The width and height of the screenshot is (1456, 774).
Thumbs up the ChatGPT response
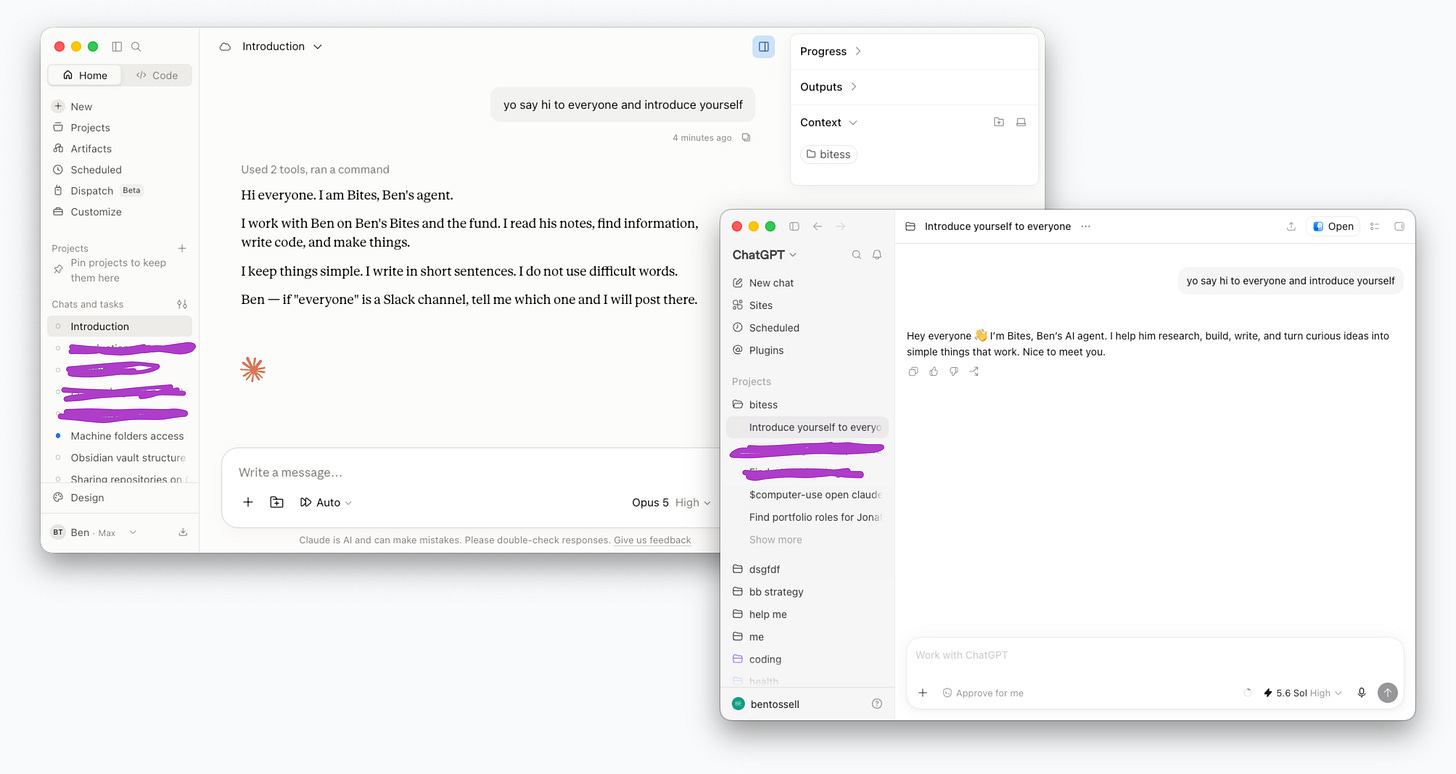pyautogui.click(x=933, y=371)
